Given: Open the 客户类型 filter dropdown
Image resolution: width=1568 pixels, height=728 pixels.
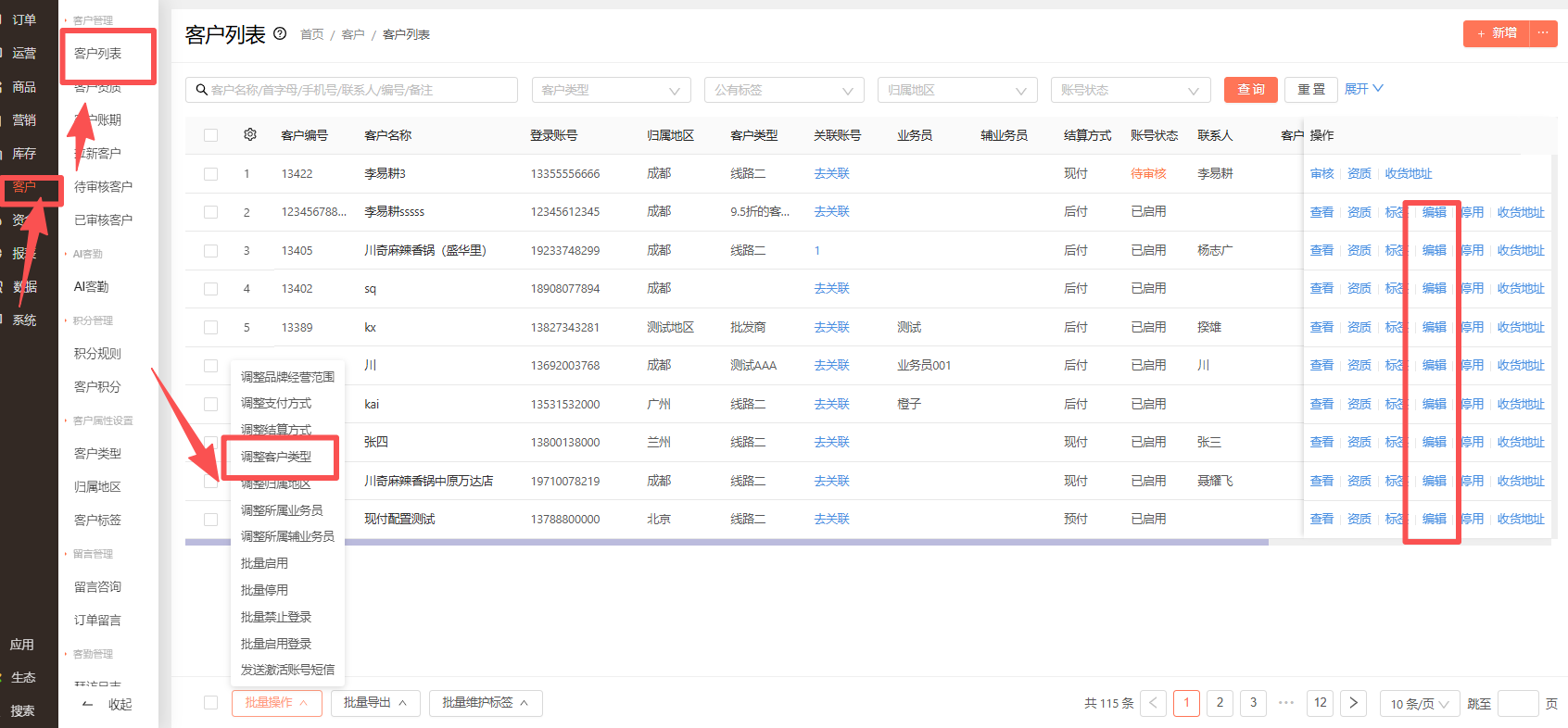Looking at the screenshot, I should [612, 90].
